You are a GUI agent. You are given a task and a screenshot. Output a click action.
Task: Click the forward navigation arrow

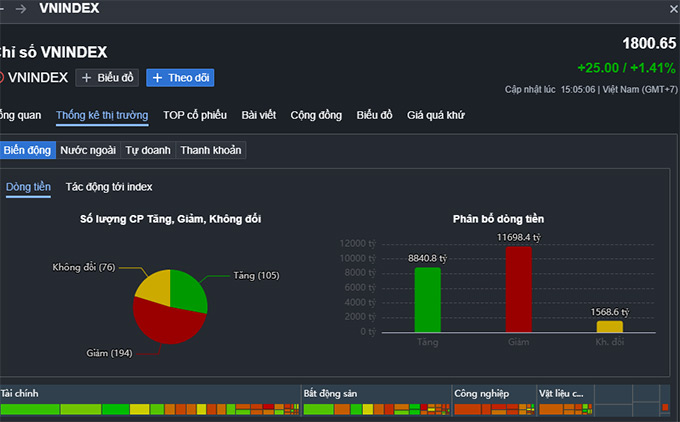[21, 9]
